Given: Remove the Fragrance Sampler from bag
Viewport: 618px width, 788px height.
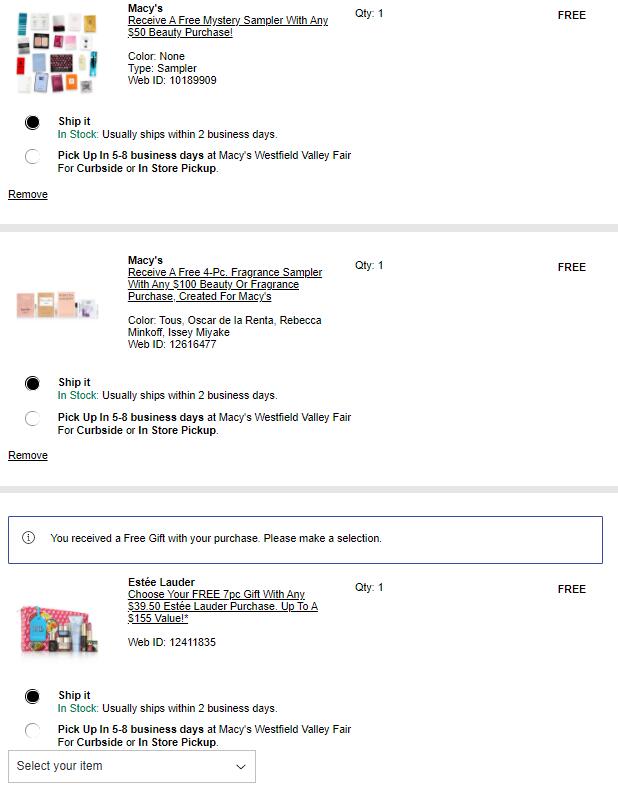Looking at the screenshot, I should click(x=28, y=455).
